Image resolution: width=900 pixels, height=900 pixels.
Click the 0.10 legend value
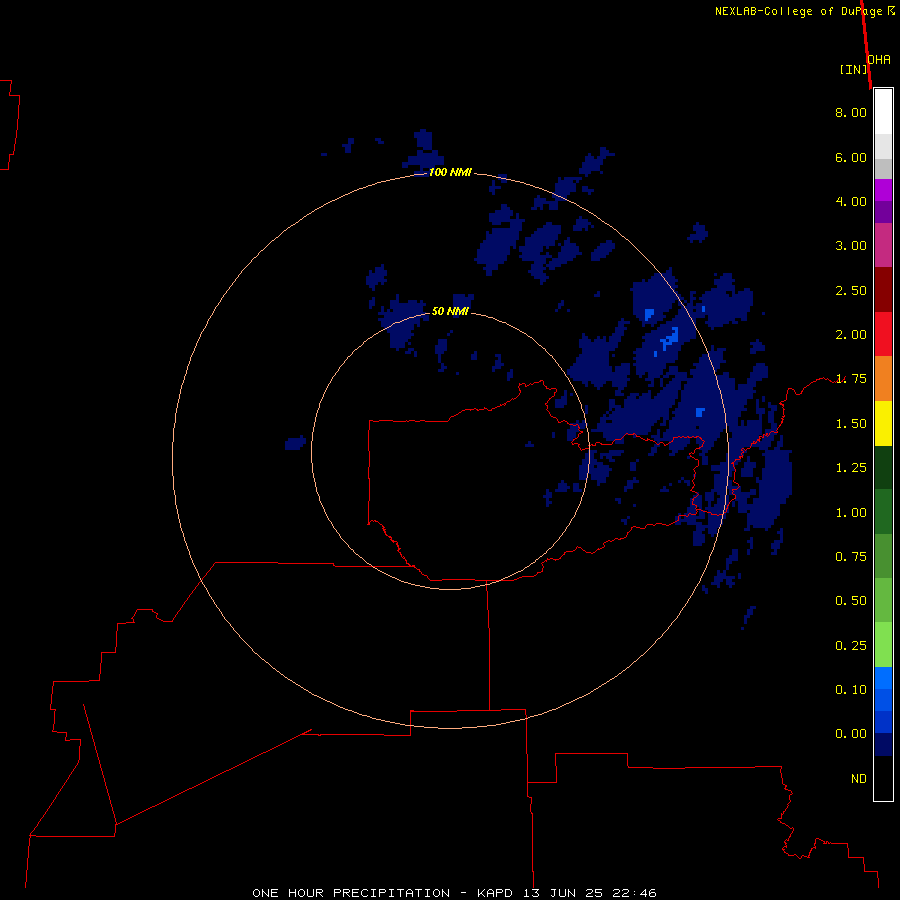(851, 690)
